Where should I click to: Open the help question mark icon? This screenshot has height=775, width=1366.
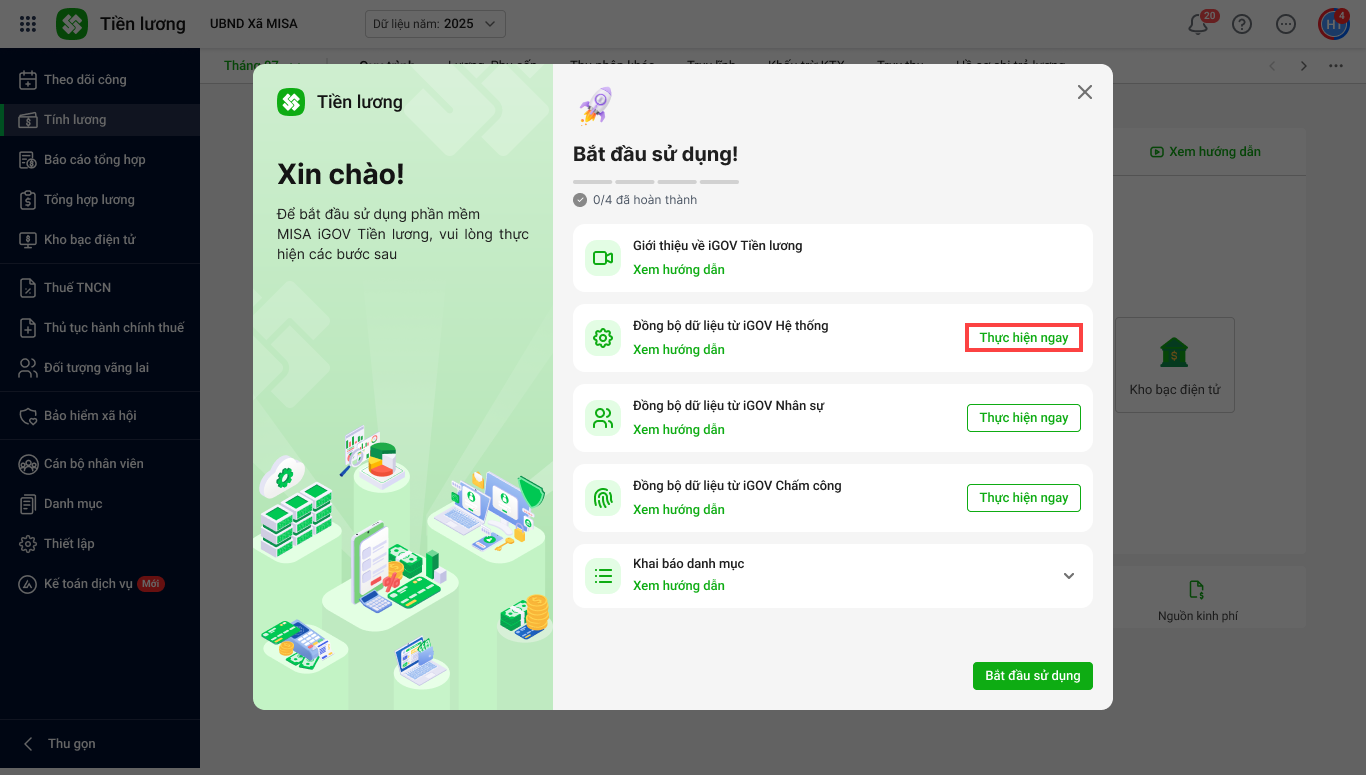1242,24
